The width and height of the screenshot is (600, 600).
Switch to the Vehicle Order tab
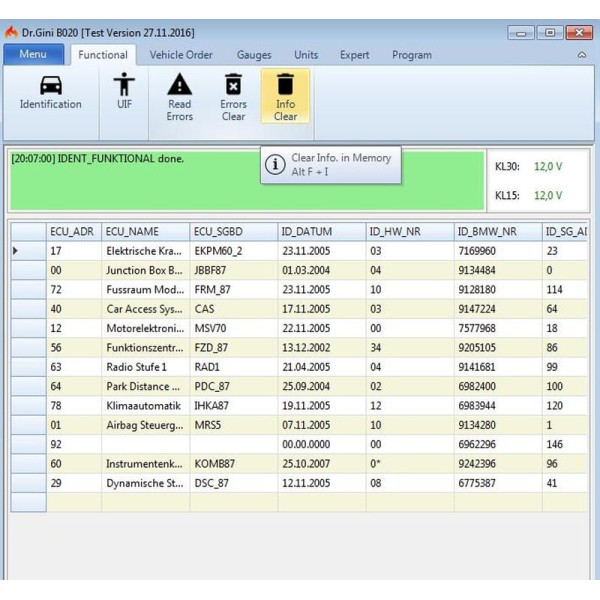181,55
